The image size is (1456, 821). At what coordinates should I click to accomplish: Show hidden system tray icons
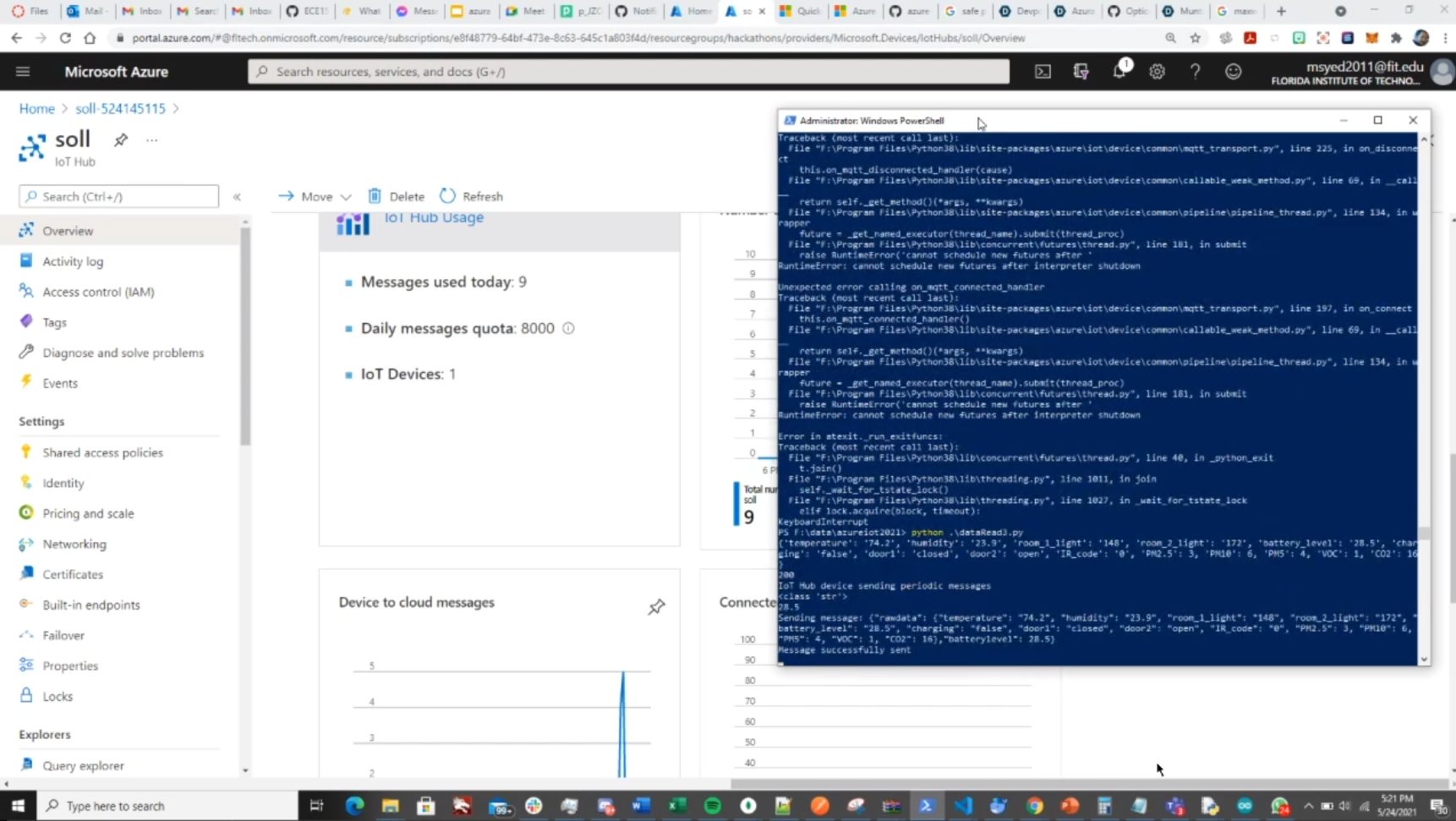pyautogui.click(x=1308, y=806)
